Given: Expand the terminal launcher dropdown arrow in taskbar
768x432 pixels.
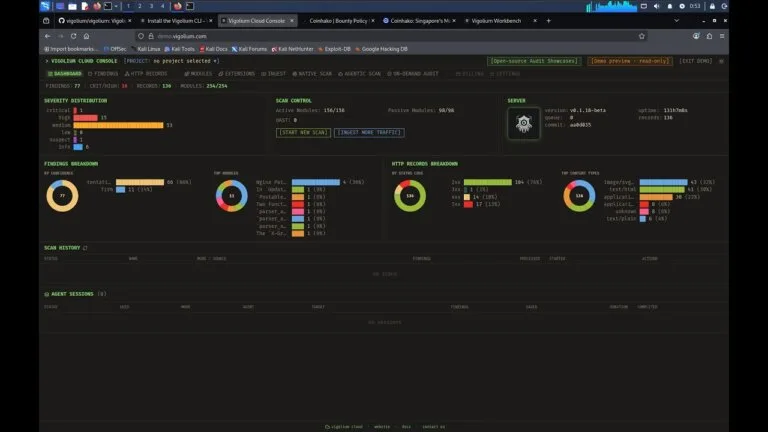Looking at the screenshot, I should point(116,6).
